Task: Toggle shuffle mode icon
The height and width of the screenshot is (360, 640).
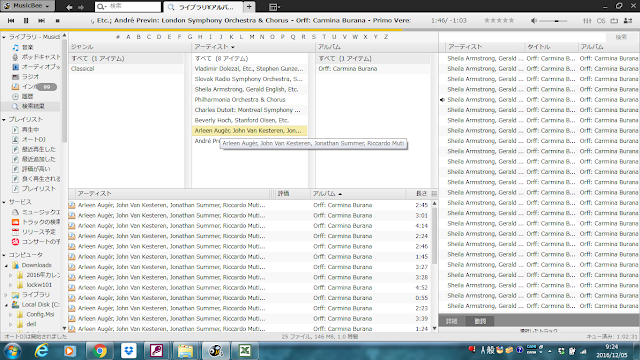Action: [628, 20]
